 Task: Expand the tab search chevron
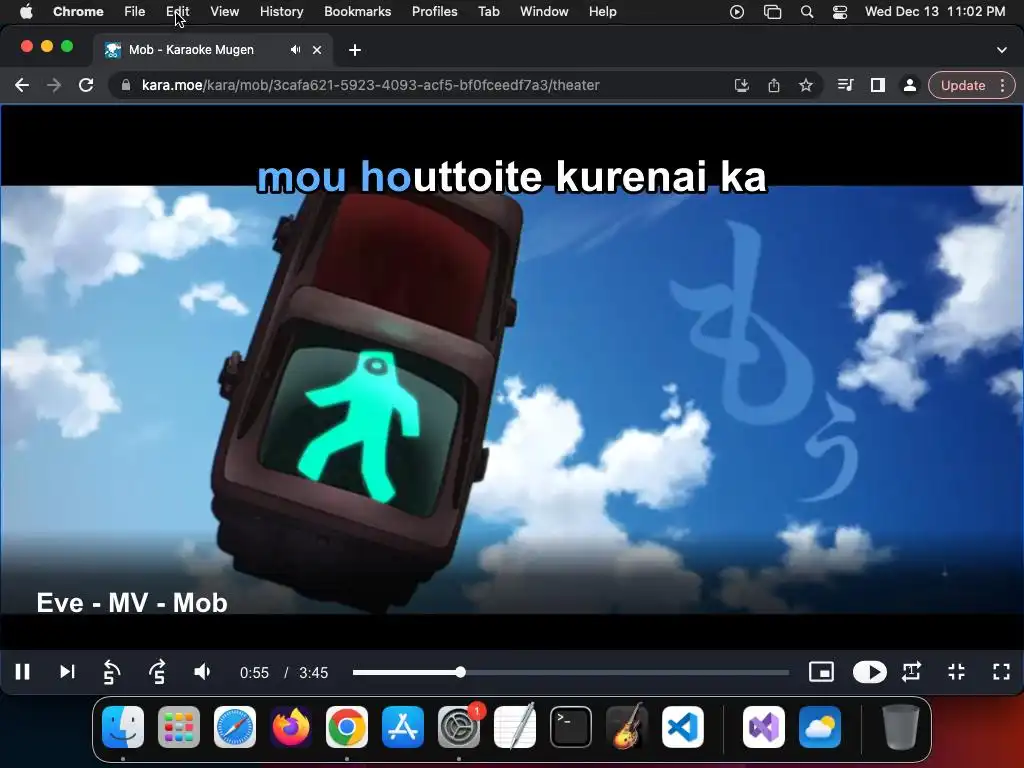tap(1002, 50)
